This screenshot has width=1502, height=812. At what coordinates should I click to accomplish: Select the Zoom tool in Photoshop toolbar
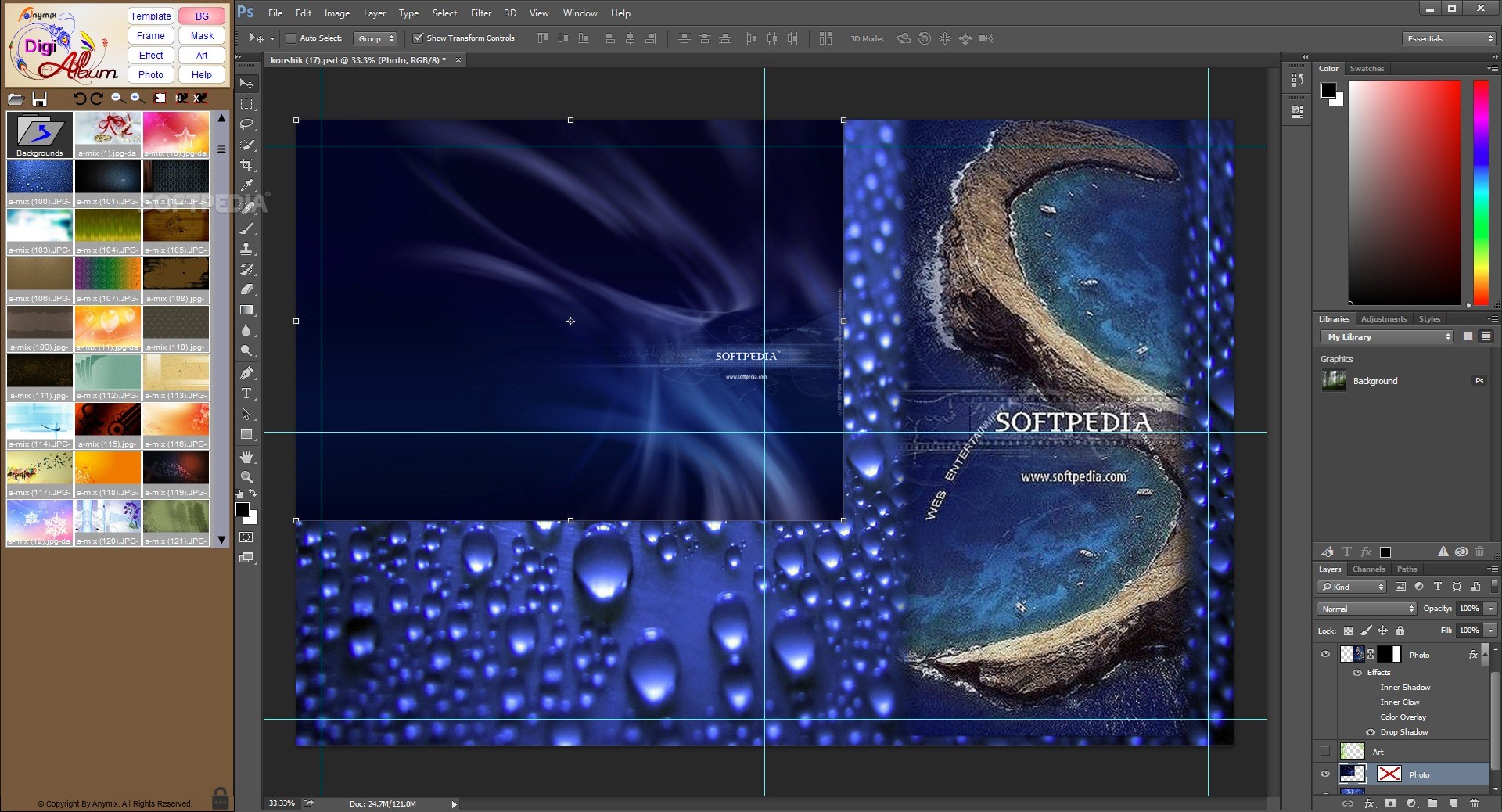pos(246,477)
